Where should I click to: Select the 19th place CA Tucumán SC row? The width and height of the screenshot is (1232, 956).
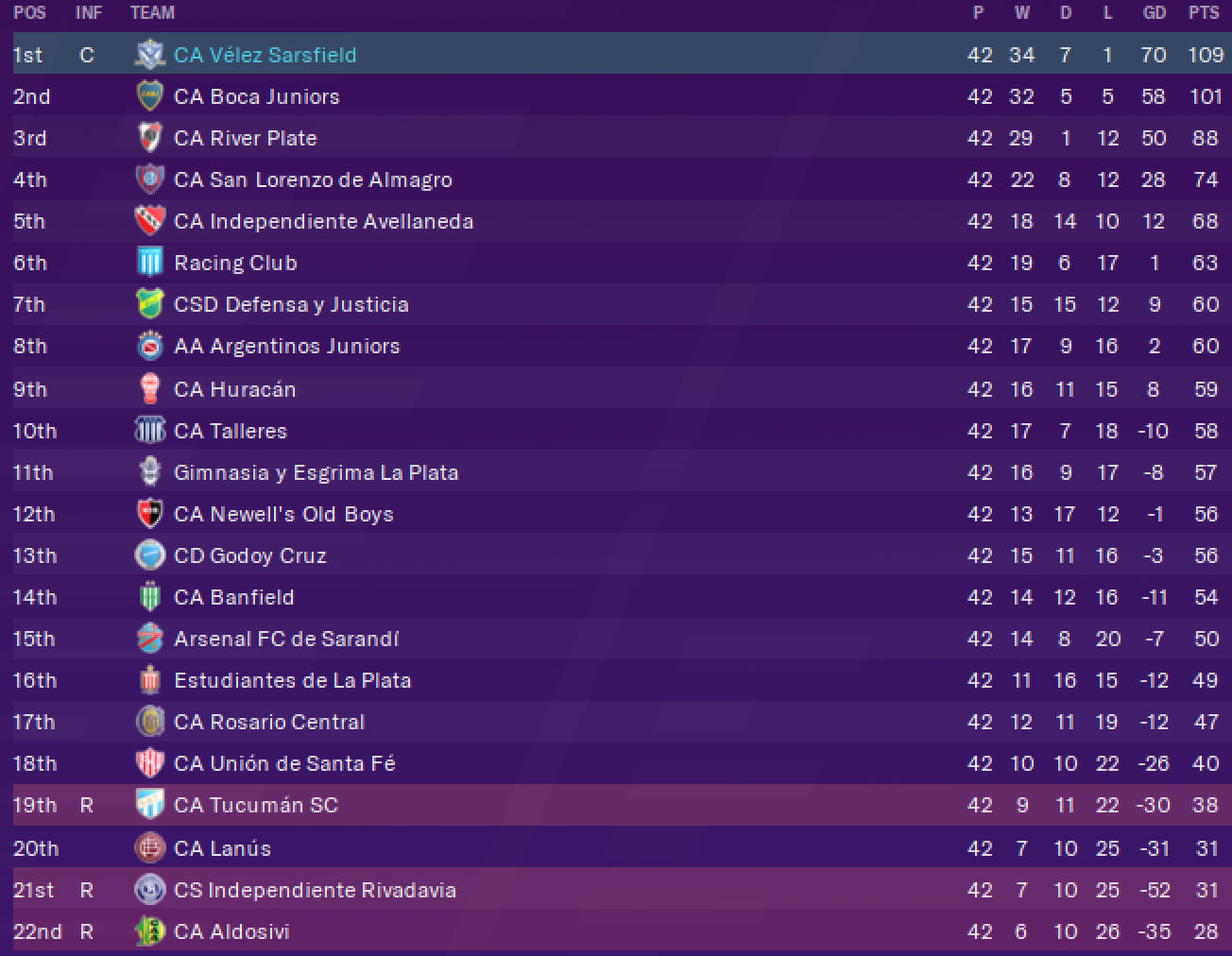616,805
